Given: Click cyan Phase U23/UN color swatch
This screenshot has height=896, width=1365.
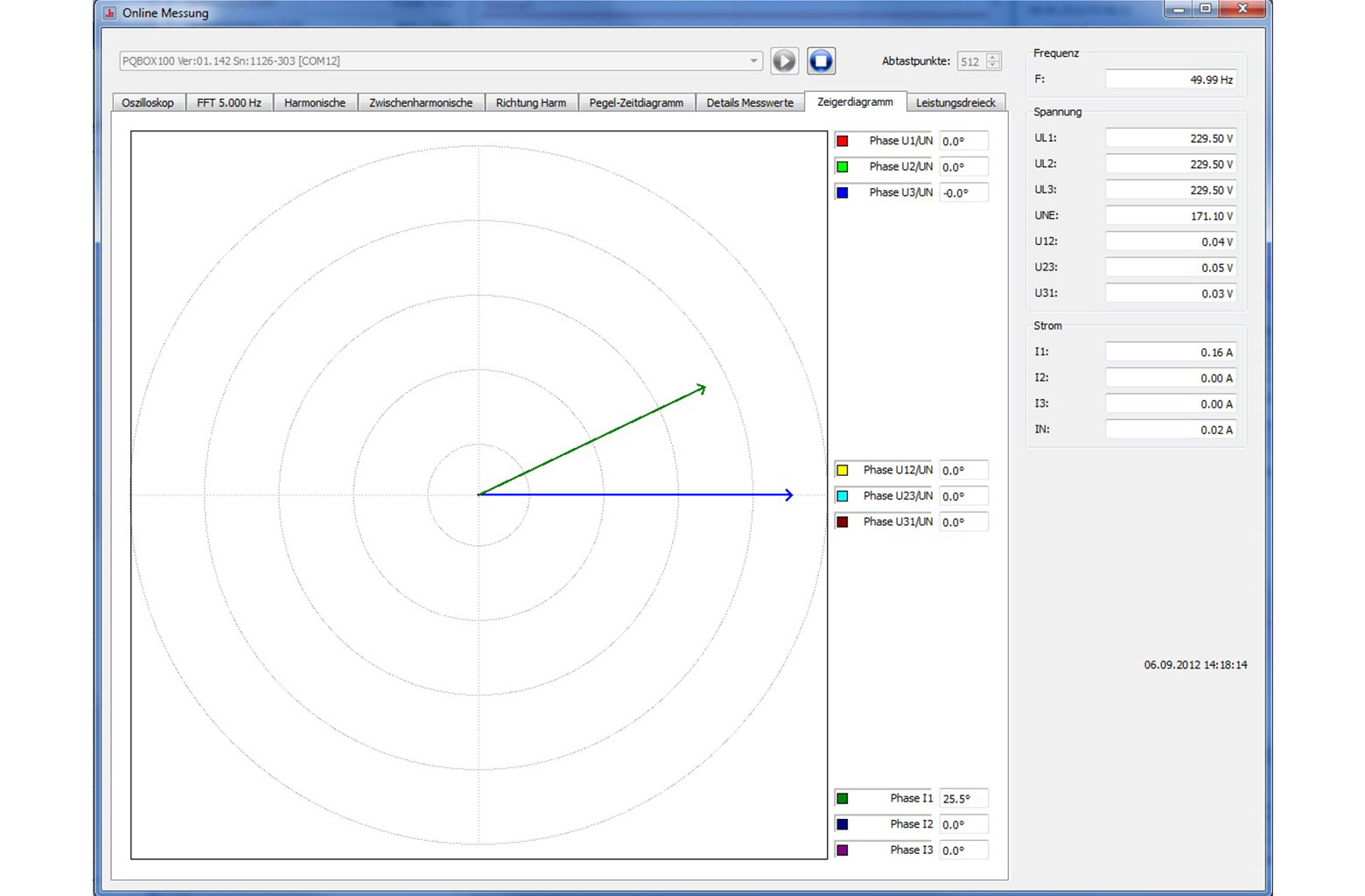Looking at the screenshot, I should coord(843,496).
